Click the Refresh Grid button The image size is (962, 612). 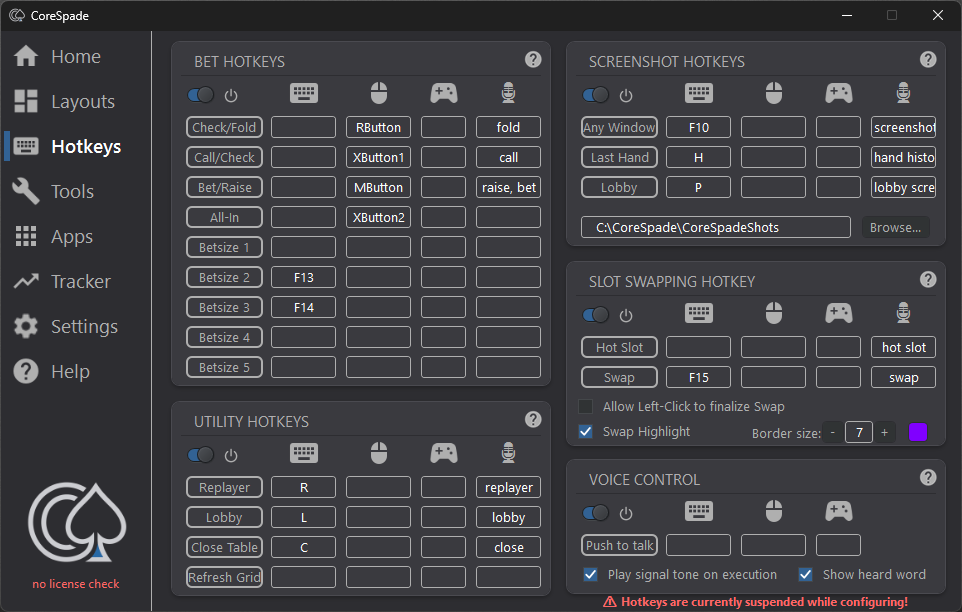tap(224, 577)
